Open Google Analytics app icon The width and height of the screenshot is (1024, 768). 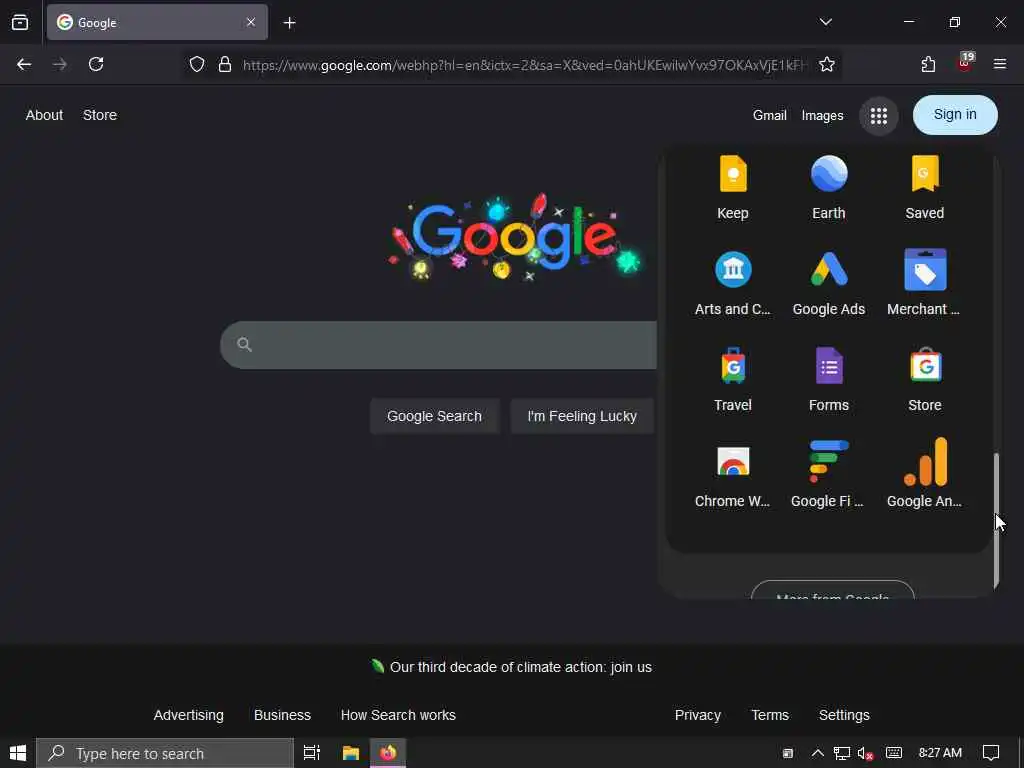(925, 475)
